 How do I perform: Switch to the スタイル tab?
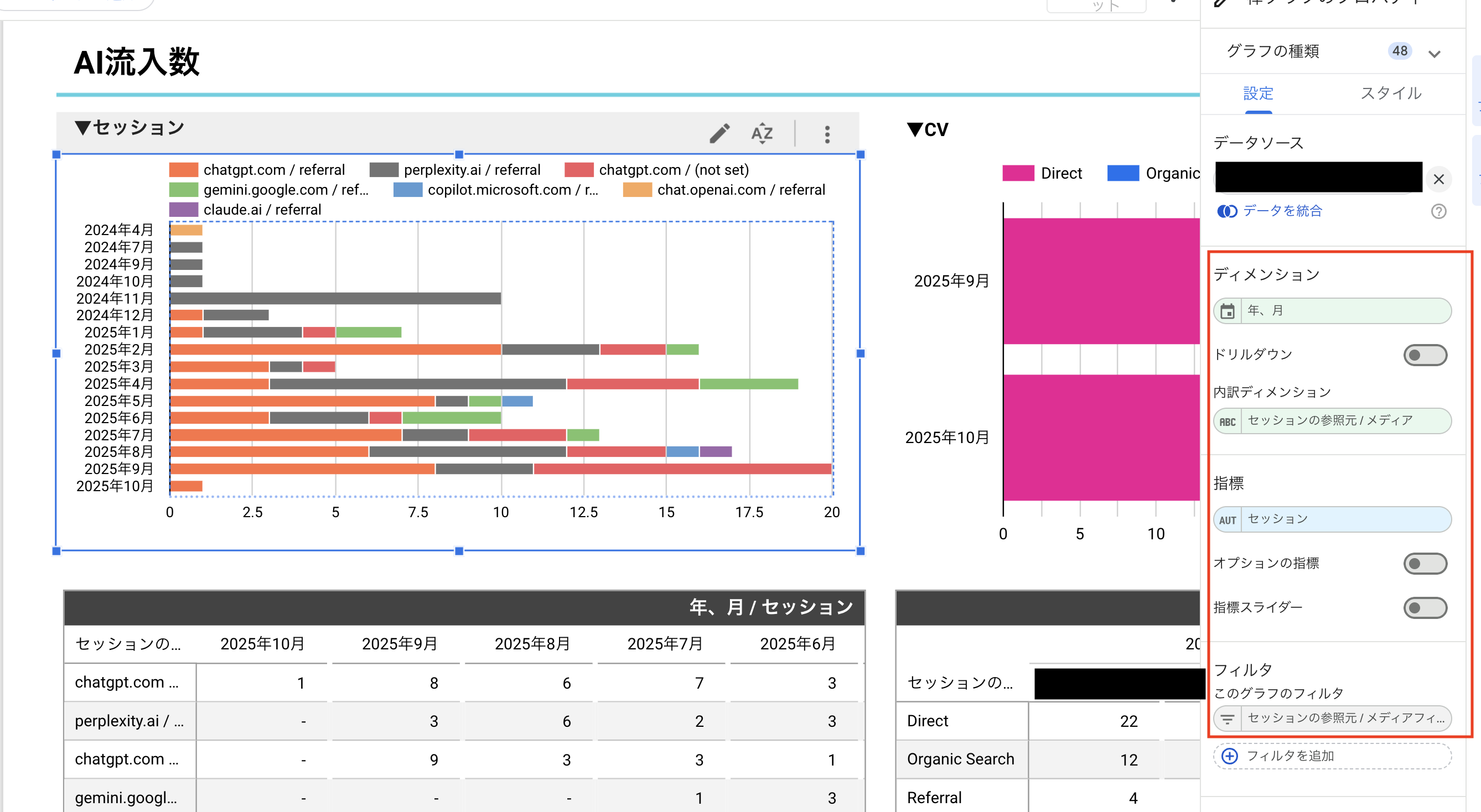point(1390,93)
